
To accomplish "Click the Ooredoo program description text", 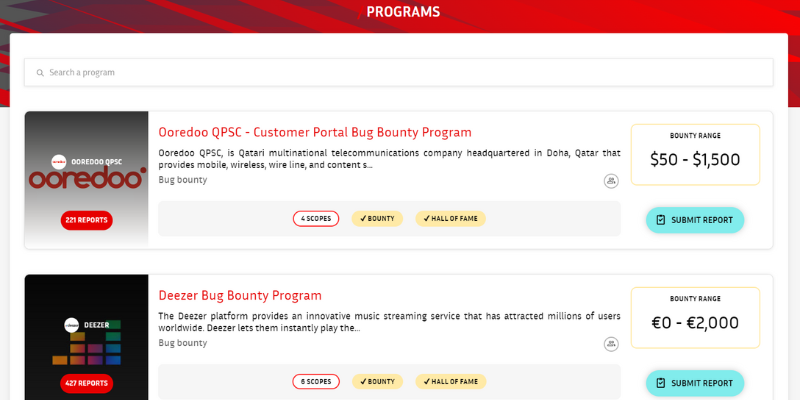I will pyautogui.click(x=389, y=159).
